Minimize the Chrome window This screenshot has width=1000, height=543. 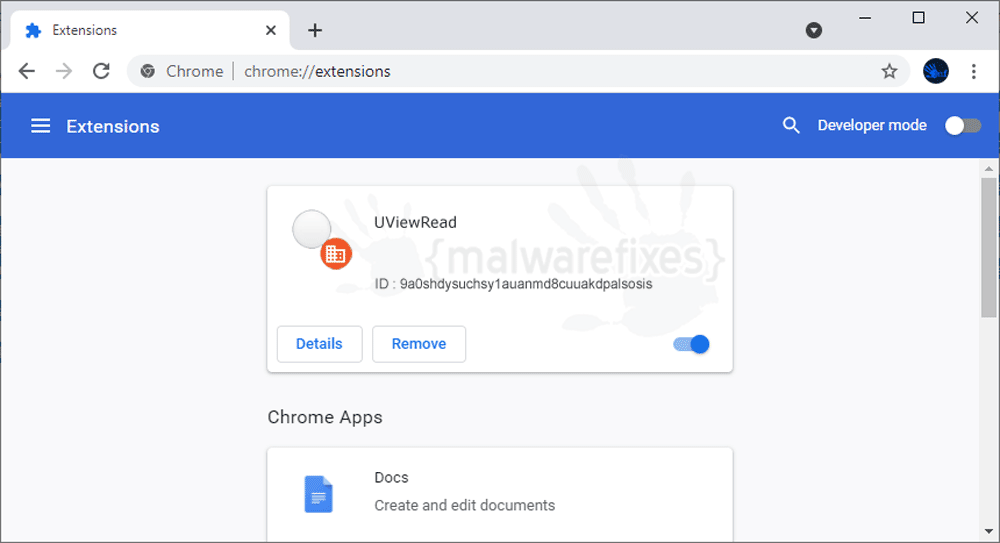[x=865, y=18]
